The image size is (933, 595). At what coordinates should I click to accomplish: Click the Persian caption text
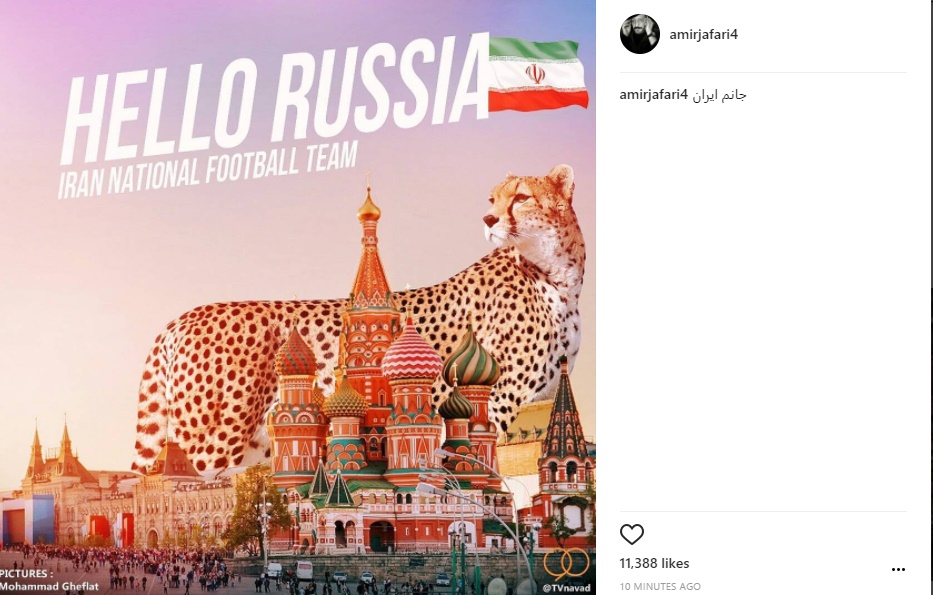[x=719, y=95]
